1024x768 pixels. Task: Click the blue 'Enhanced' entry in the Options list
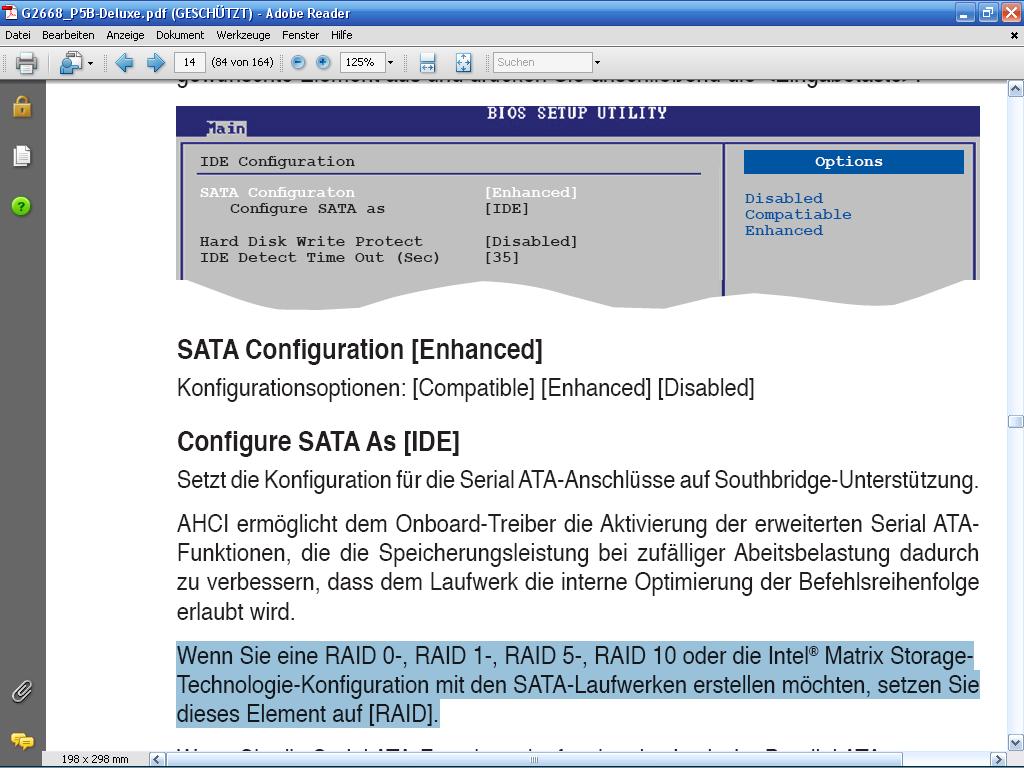point(784,231)
